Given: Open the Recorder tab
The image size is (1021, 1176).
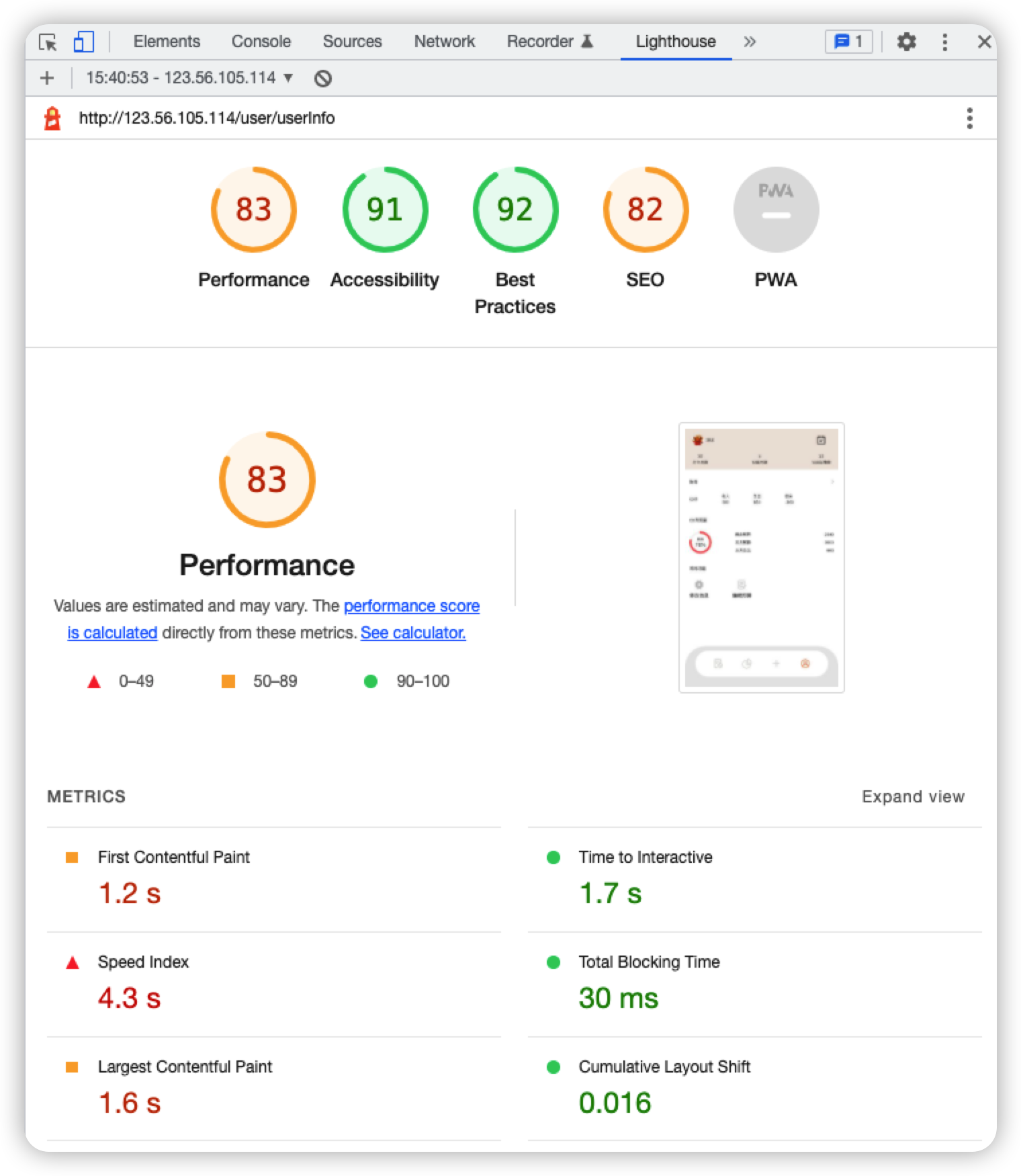Looking at the screenshot, I should coord(550,42).
